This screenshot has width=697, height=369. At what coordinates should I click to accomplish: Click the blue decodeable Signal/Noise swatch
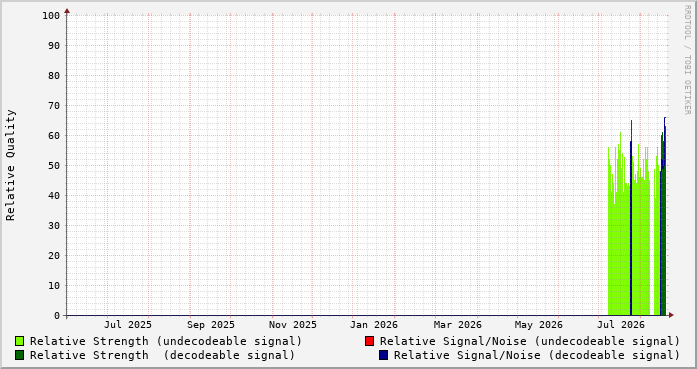[x=383, y=355]
